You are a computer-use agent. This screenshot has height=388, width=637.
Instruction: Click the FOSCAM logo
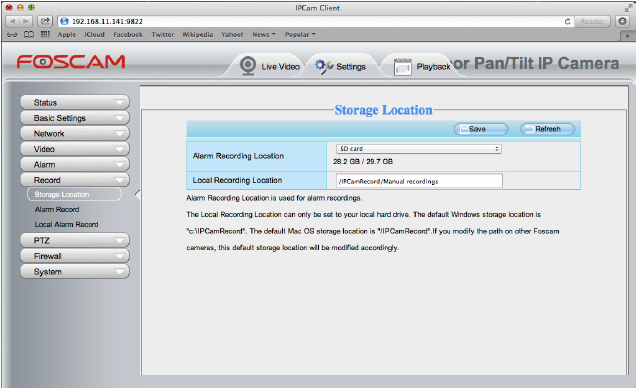[71, 62]
